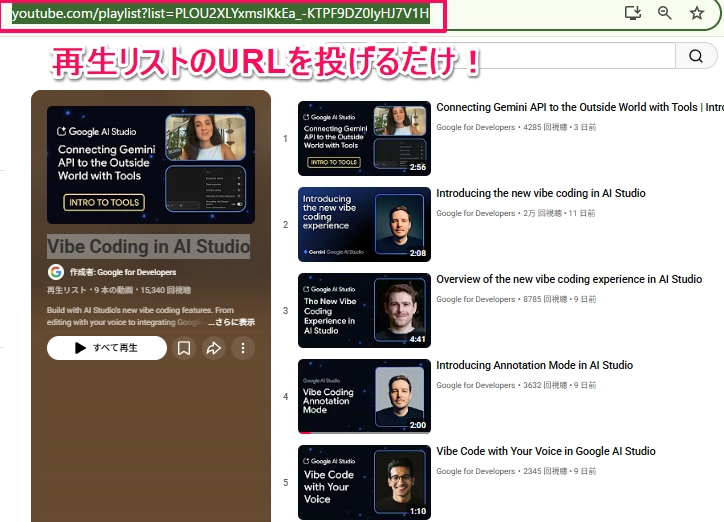Click the 2万 回視聴 view count
The image size is (724, 522).
[x=543, y=213]
